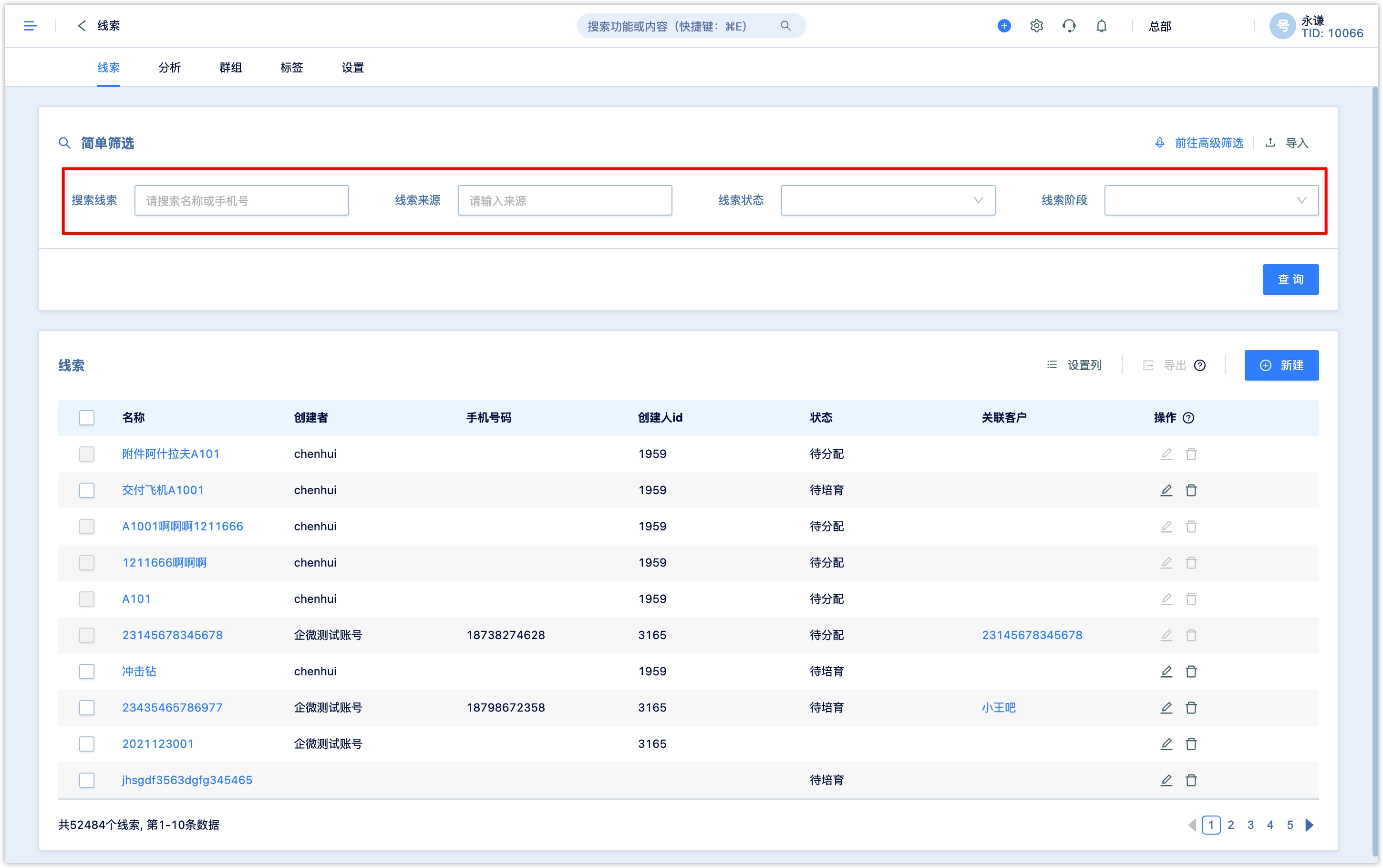Switch to the 线索 tab
The width and height of the screenshot is (1383, 868).
[108, 67]
